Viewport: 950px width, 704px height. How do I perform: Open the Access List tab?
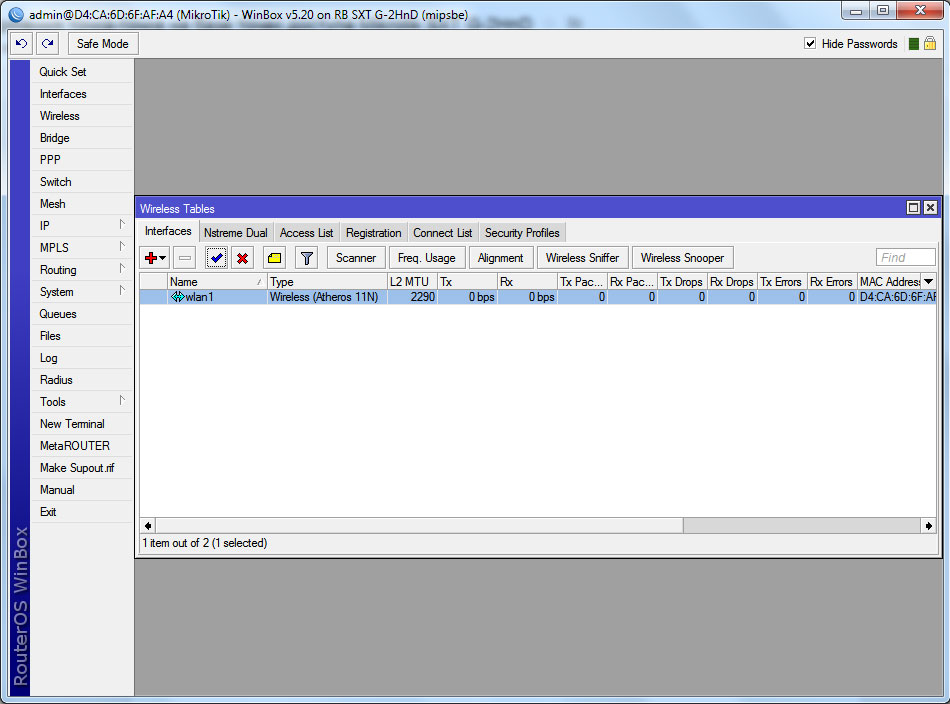click(306, 233)
